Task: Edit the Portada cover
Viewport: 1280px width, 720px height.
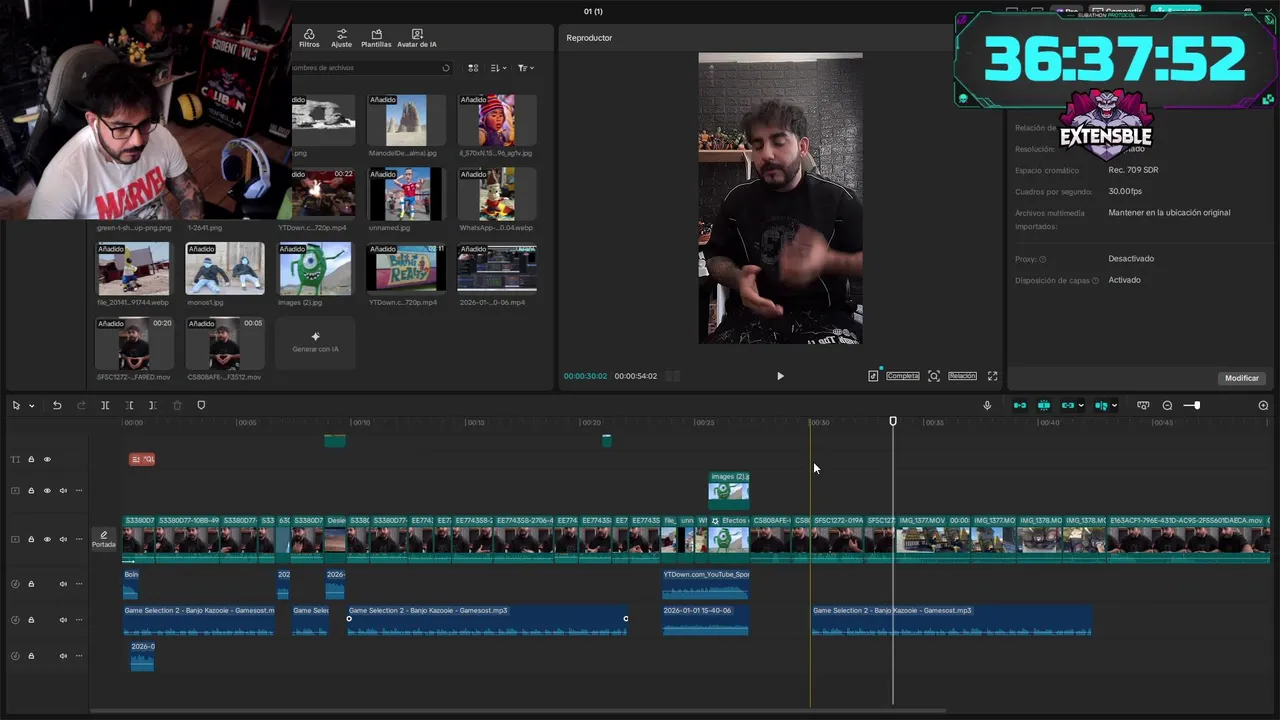Action: point(104,540)
